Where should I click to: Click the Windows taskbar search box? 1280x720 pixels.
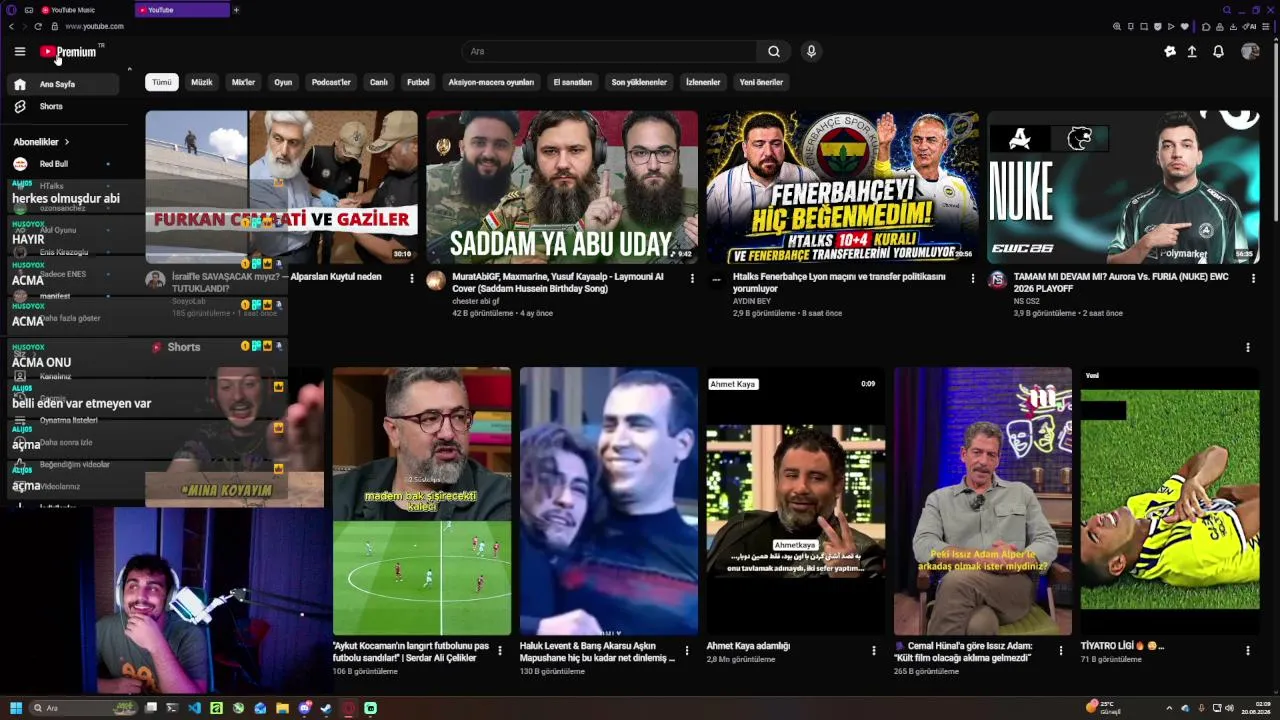(84, 708)
